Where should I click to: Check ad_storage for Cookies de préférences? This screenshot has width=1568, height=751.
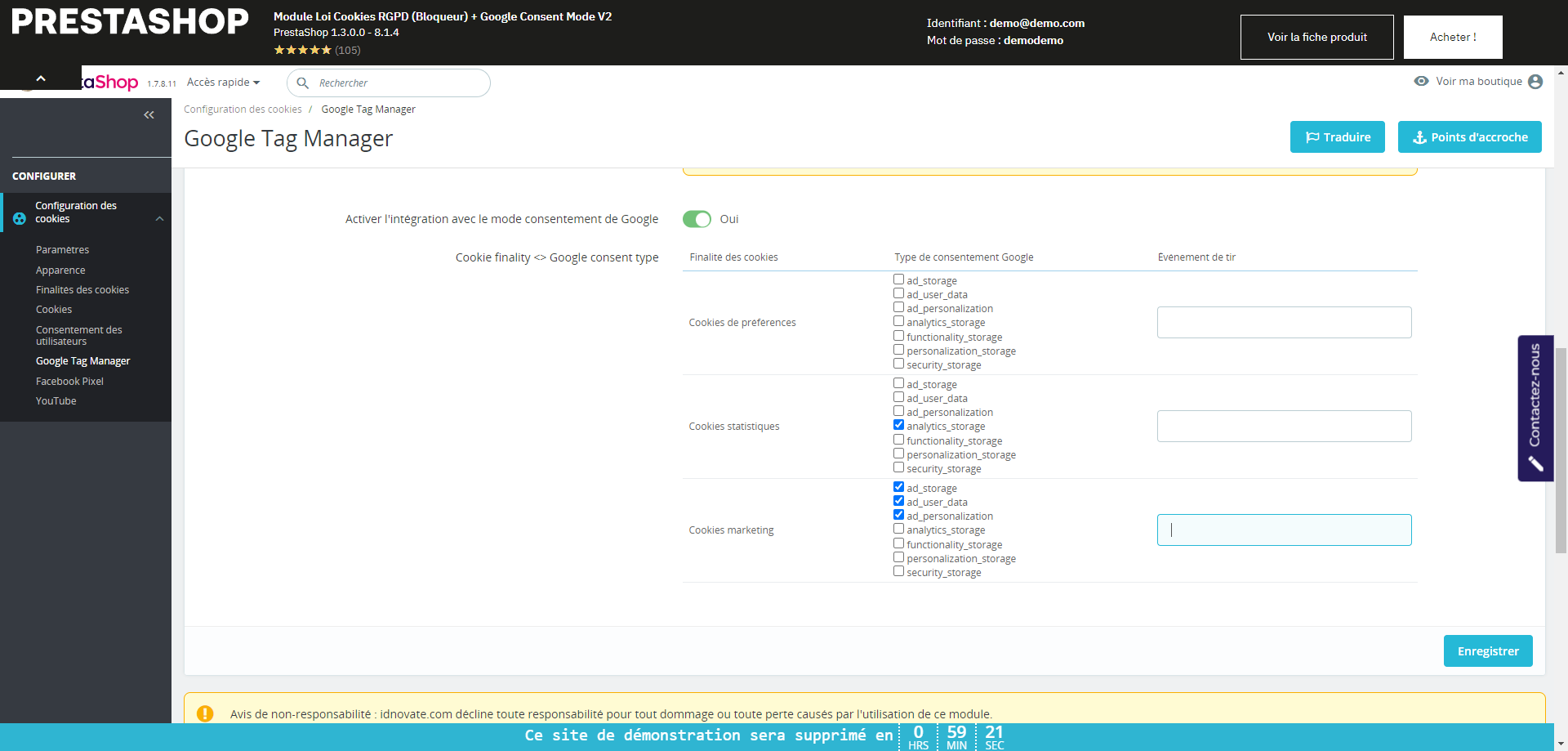point(898,279)
